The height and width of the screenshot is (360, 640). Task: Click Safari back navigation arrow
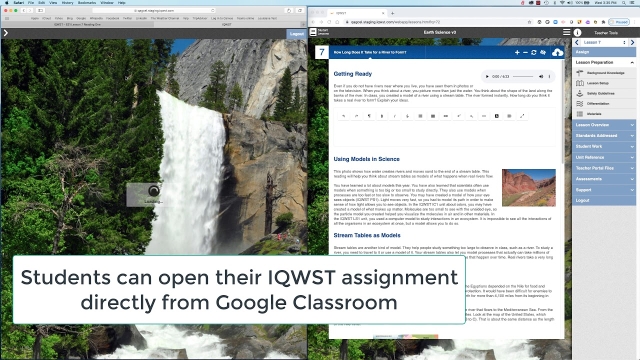pos(24,10)
